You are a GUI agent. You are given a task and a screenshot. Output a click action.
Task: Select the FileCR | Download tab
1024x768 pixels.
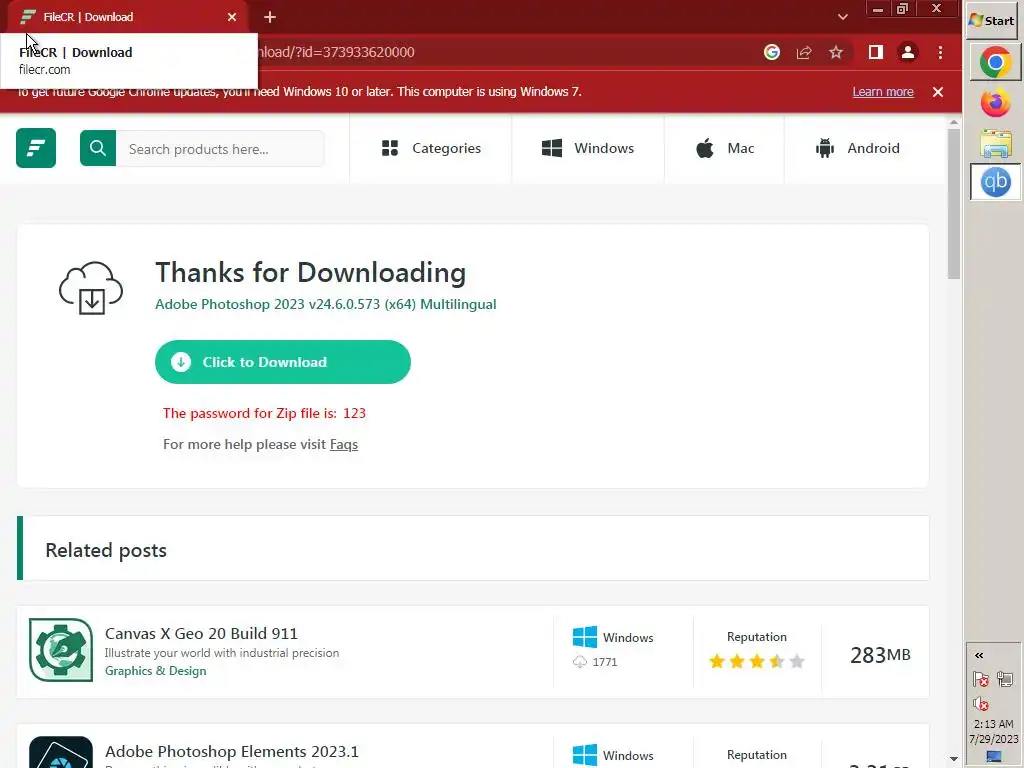[127, 17]
